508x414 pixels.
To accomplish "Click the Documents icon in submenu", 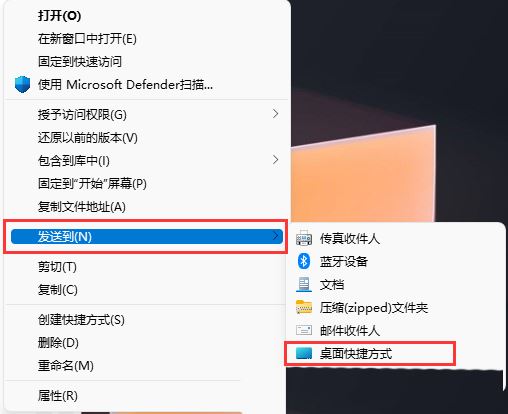I will tap(304, 284).
